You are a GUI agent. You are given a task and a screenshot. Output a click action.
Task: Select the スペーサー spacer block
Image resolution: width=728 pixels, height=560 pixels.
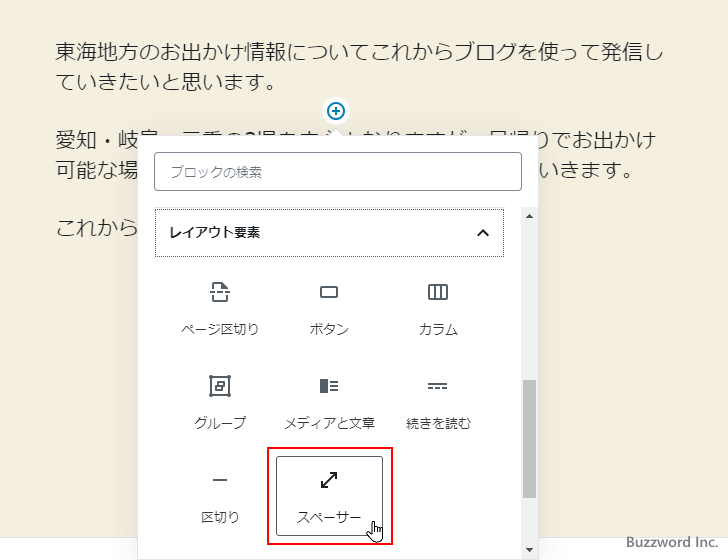pyautogui.click(x=329, y=496)
